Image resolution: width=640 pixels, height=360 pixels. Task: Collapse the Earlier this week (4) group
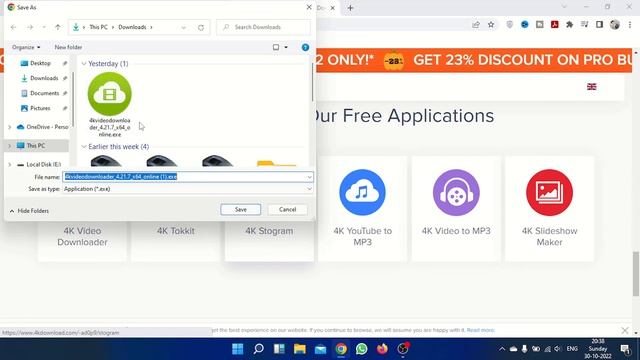(84, 147)
